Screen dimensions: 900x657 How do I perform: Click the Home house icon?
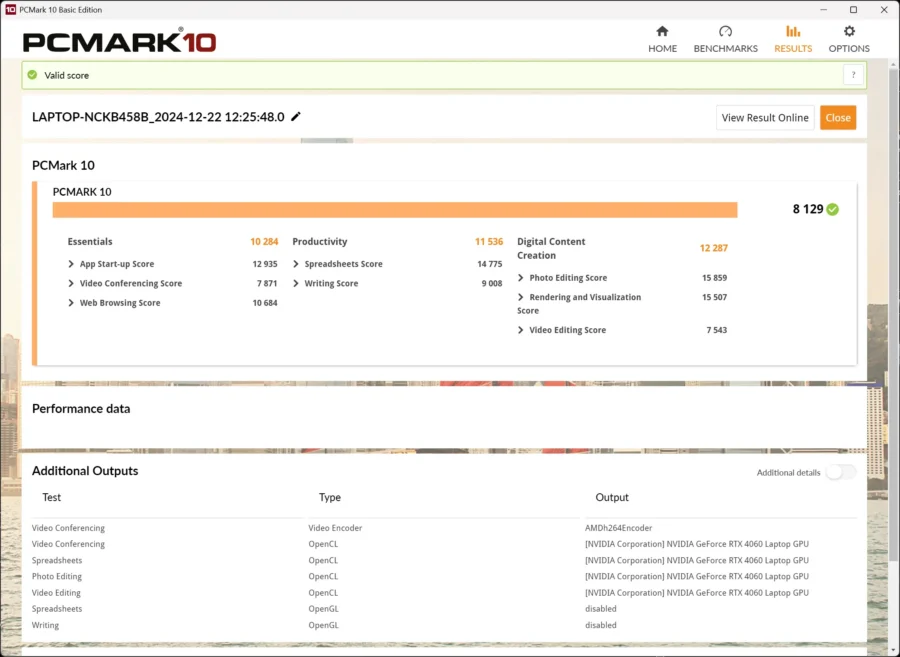pos(662,31)
